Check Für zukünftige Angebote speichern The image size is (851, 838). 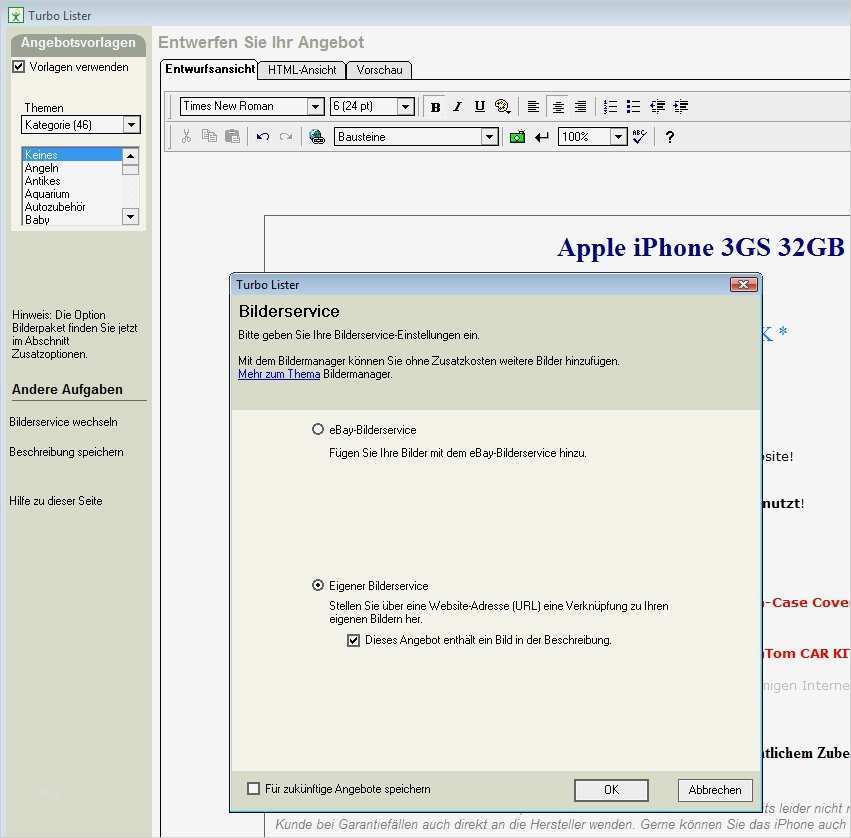point(253,789)
